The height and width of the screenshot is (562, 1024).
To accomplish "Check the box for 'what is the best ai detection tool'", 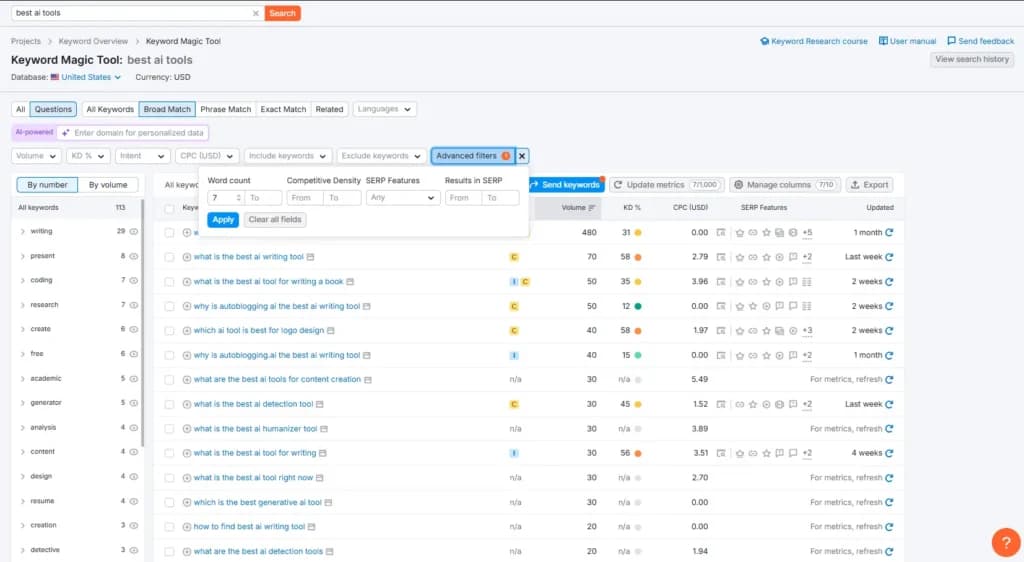I will coord(169,405).
